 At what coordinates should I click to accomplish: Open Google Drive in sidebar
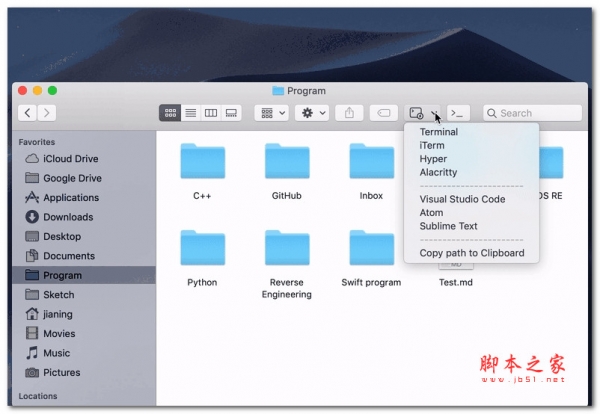[84, 178]
